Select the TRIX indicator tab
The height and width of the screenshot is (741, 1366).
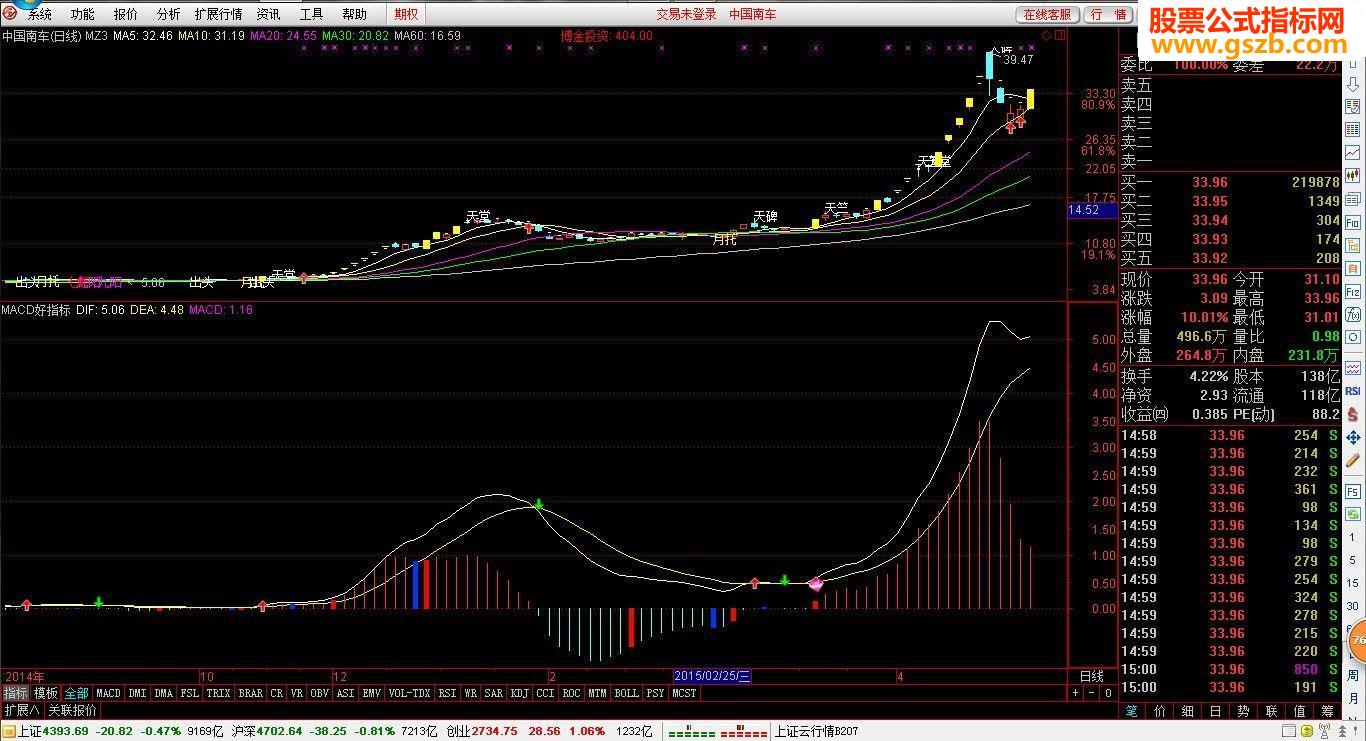click(x=218, y=693)
